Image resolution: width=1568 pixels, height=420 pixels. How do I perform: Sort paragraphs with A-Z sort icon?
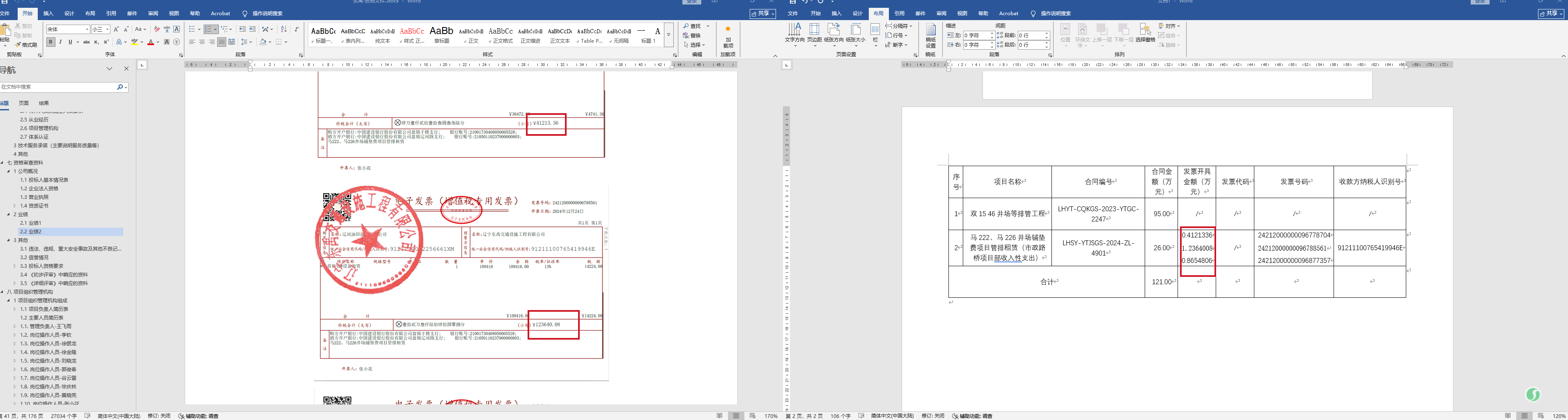pos(284,29)
